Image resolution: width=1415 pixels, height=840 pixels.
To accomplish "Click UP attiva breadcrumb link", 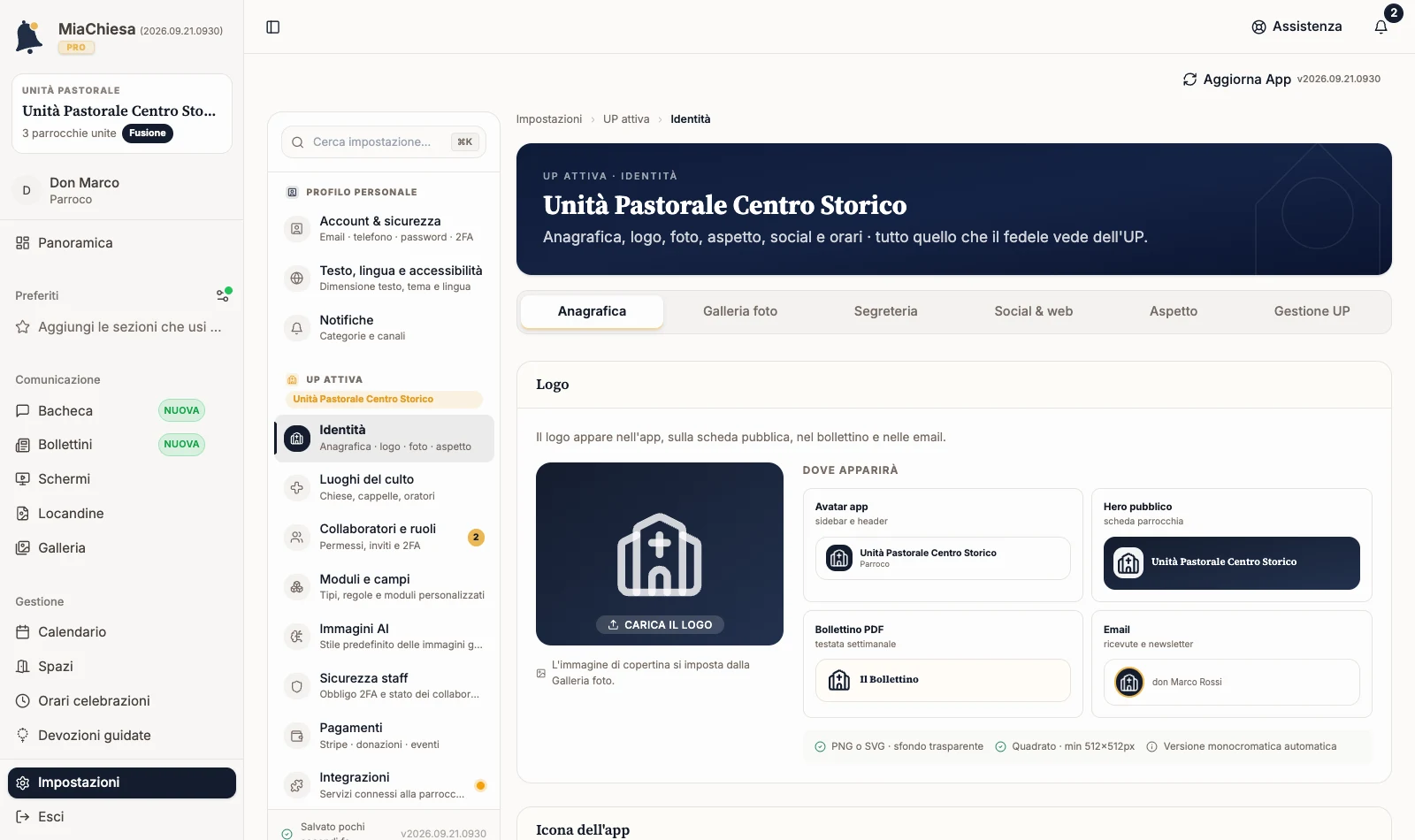I will click(x=626, y=119).
